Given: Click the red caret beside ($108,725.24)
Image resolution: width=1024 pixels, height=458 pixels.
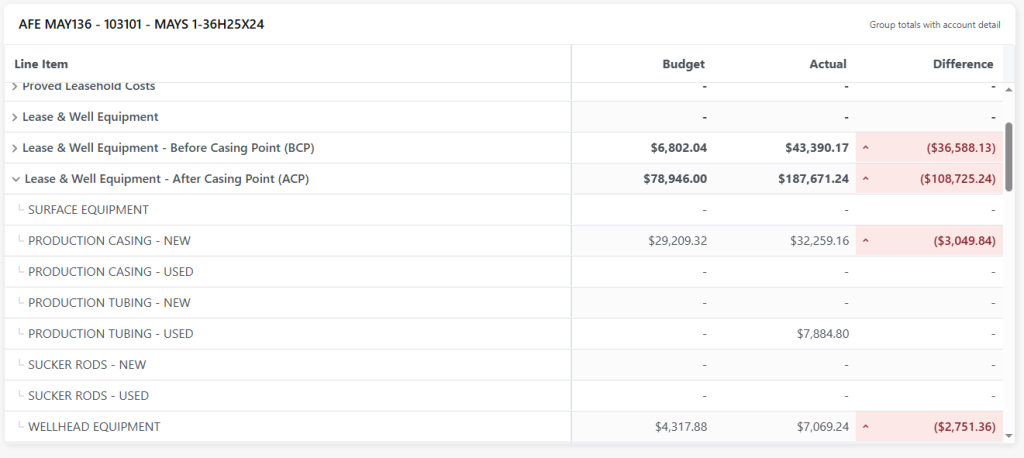Looking at the screenshot, I should [866, 179].
